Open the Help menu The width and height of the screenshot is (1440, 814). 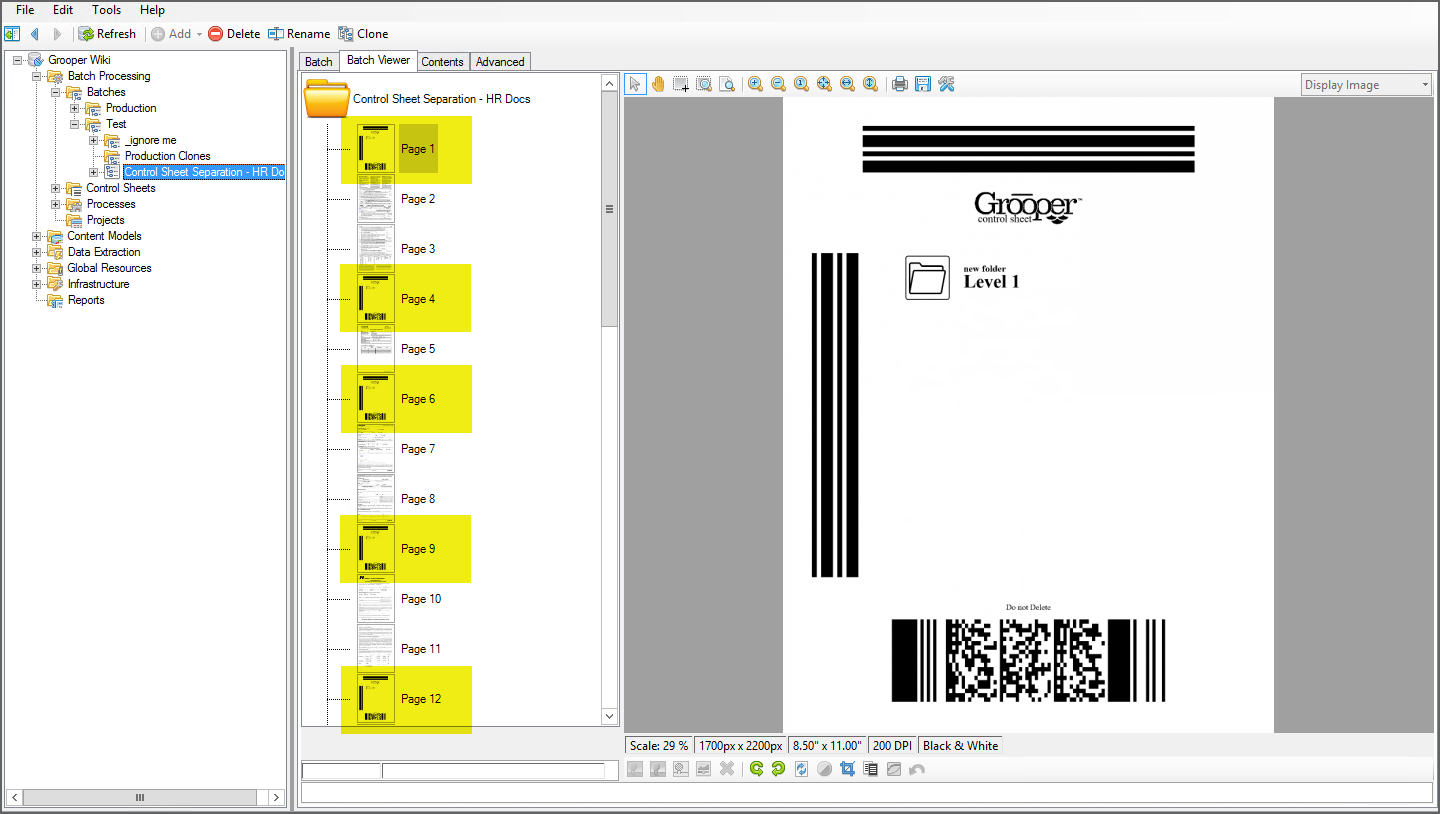152,10
